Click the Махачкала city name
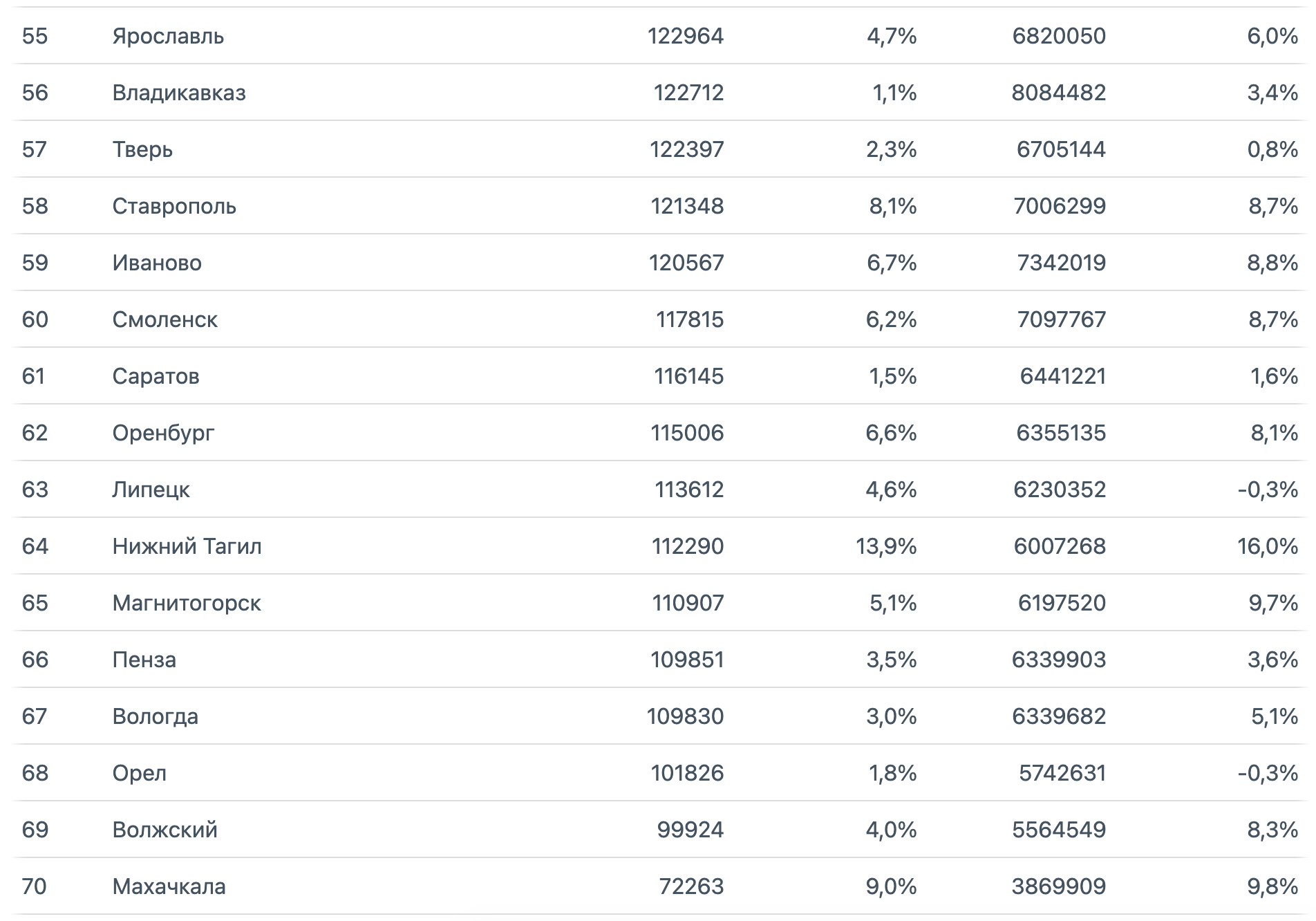Screen dimensions: 1316x921 [x=169, y=886]
